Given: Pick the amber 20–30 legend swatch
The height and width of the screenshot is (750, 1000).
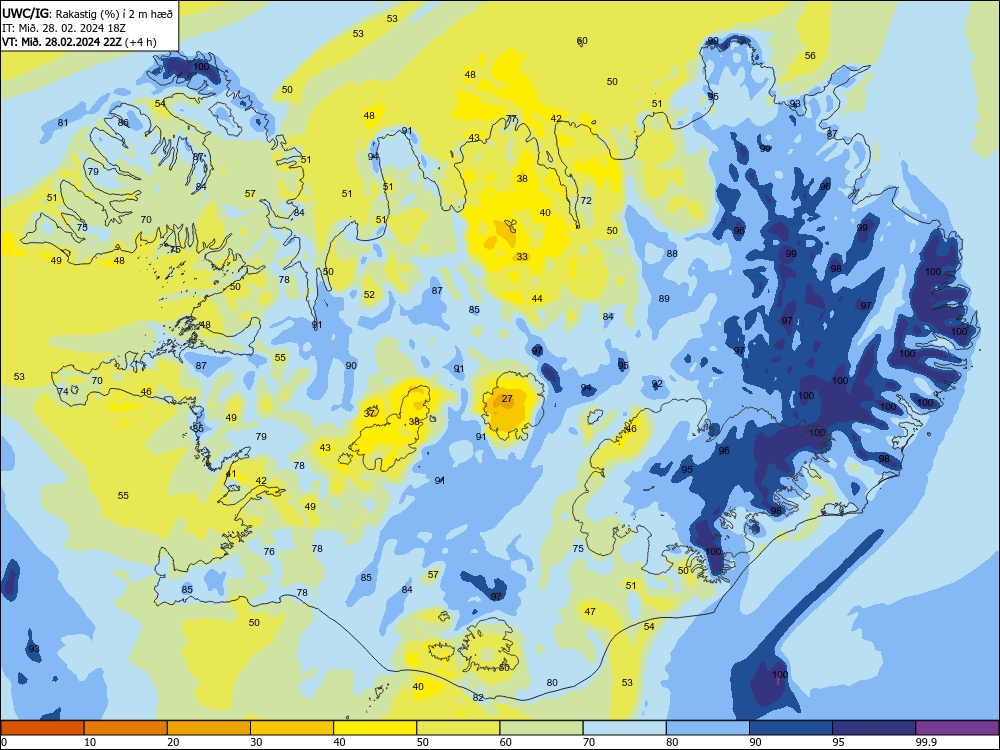Looking at the screenshot, I should (x=209, y=728).
